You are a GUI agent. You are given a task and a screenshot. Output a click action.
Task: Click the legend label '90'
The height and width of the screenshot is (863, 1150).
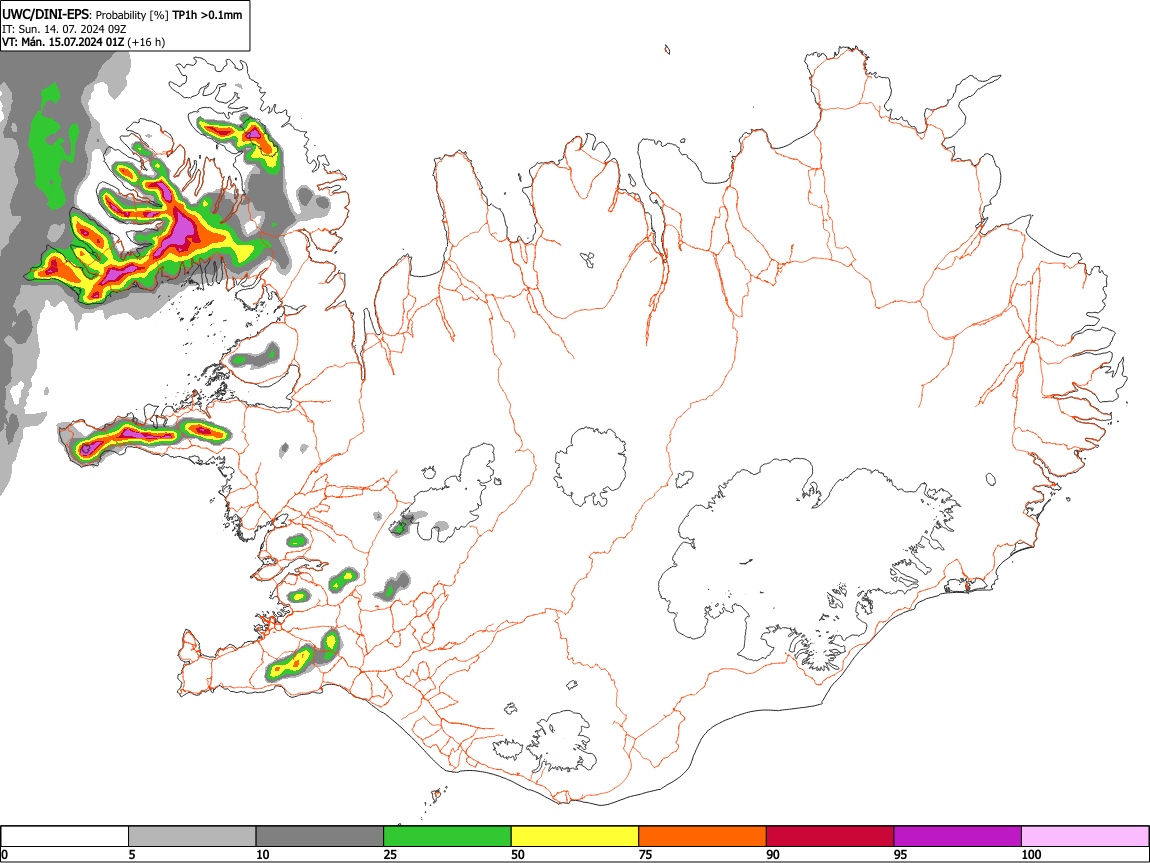(x=773, y=854)
